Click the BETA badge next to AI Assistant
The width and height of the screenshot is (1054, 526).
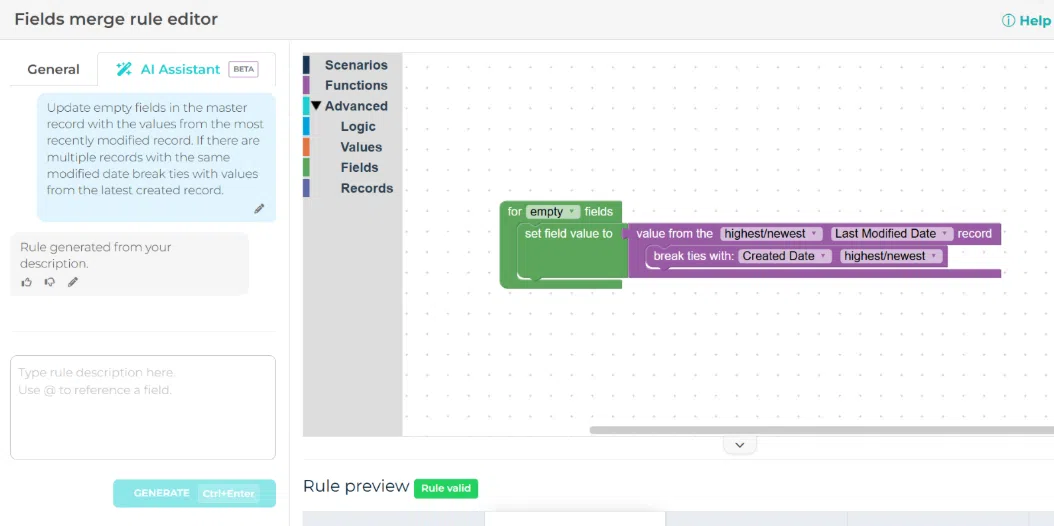(x=243, y=69)
